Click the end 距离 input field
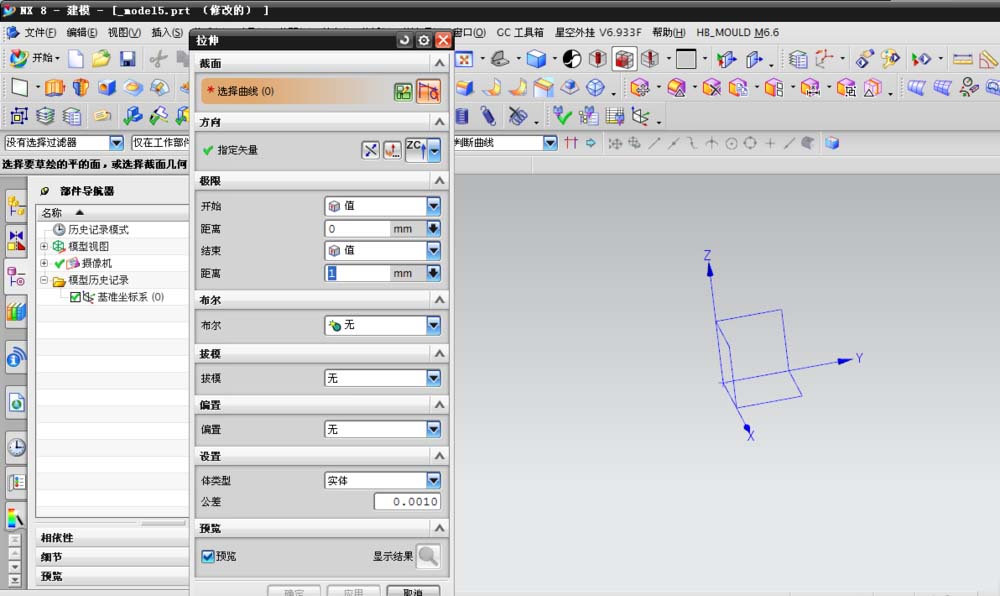Image resolution: width=1000 pixels, height=596 pixels. 357,273
